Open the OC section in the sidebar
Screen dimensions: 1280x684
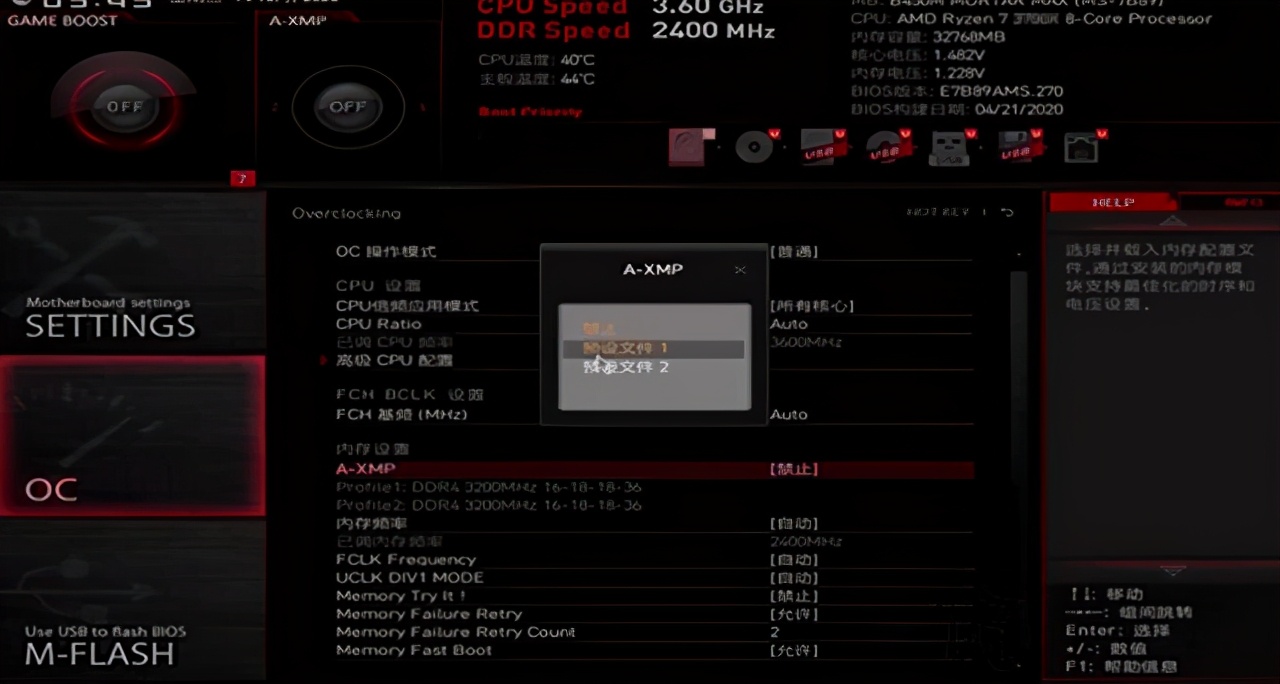(132, 436)
